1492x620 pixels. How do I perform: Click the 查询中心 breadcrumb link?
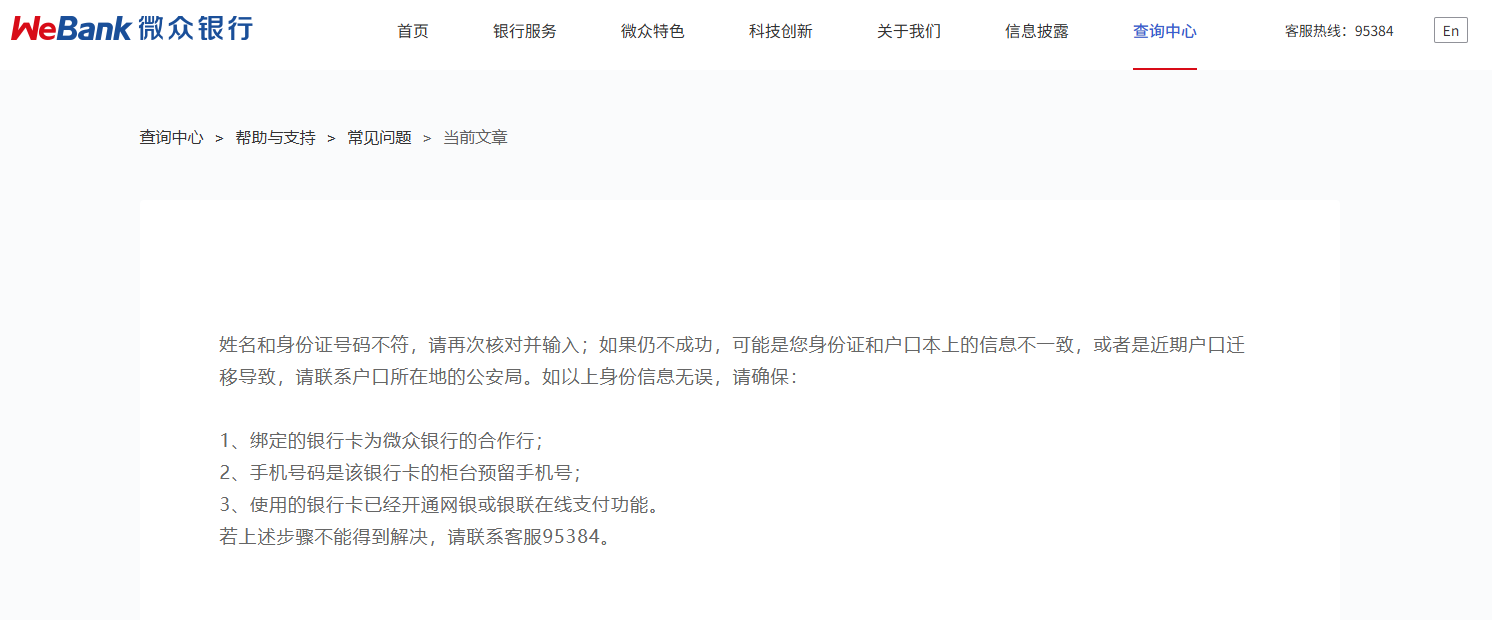click(171, 138)
